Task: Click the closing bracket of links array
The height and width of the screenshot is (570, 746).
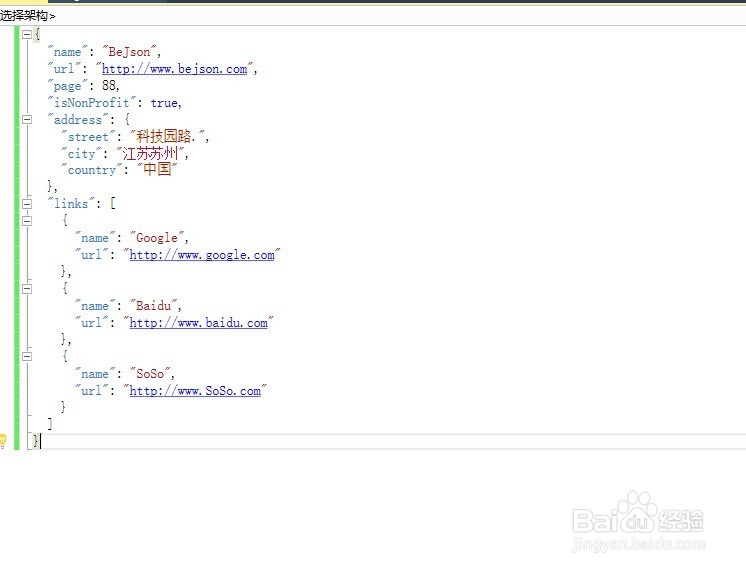Action: pyautogui.click(x=49, y=423)
